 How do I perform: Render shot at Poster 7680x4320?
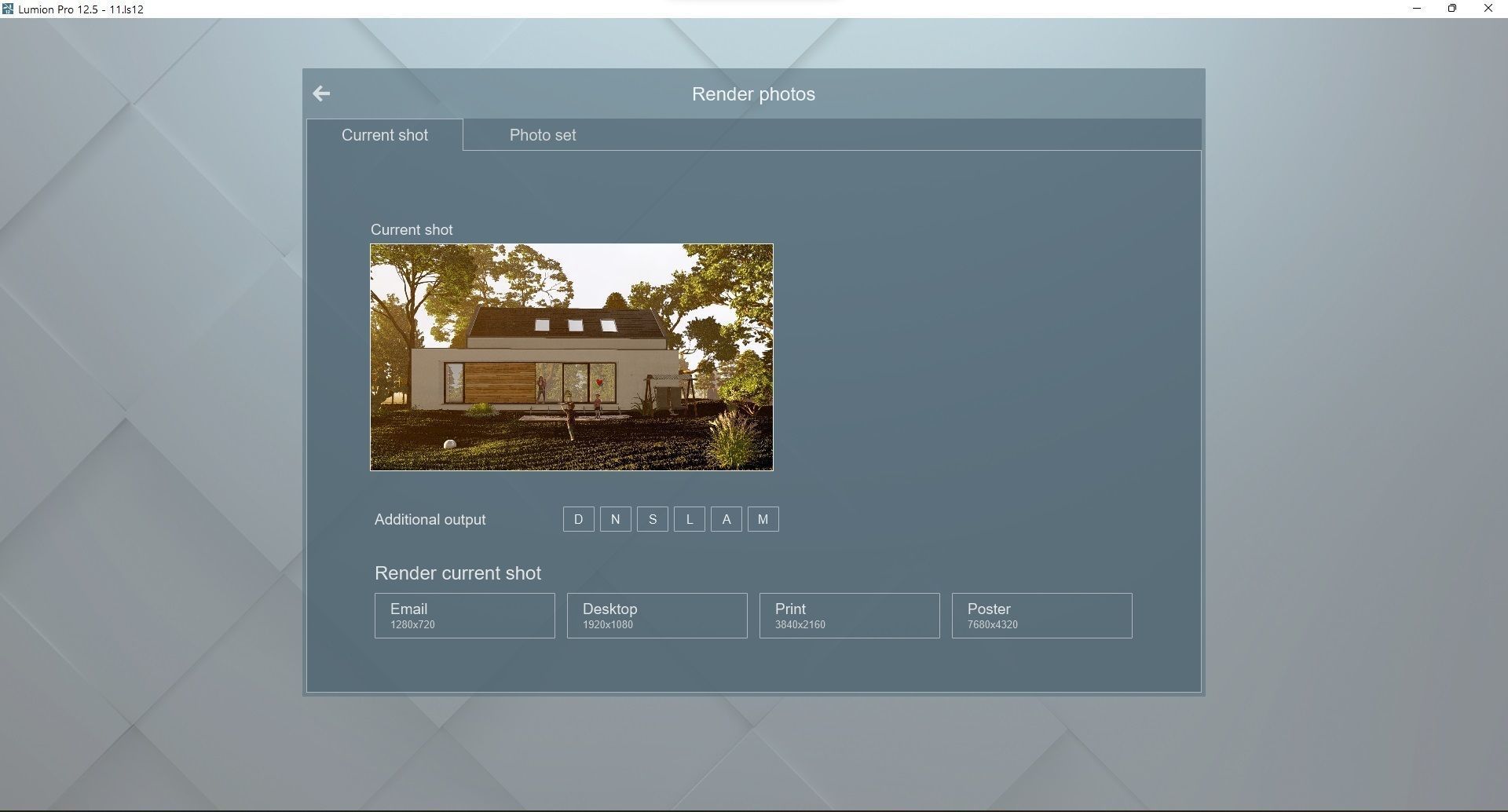(x=1042, y=616)
